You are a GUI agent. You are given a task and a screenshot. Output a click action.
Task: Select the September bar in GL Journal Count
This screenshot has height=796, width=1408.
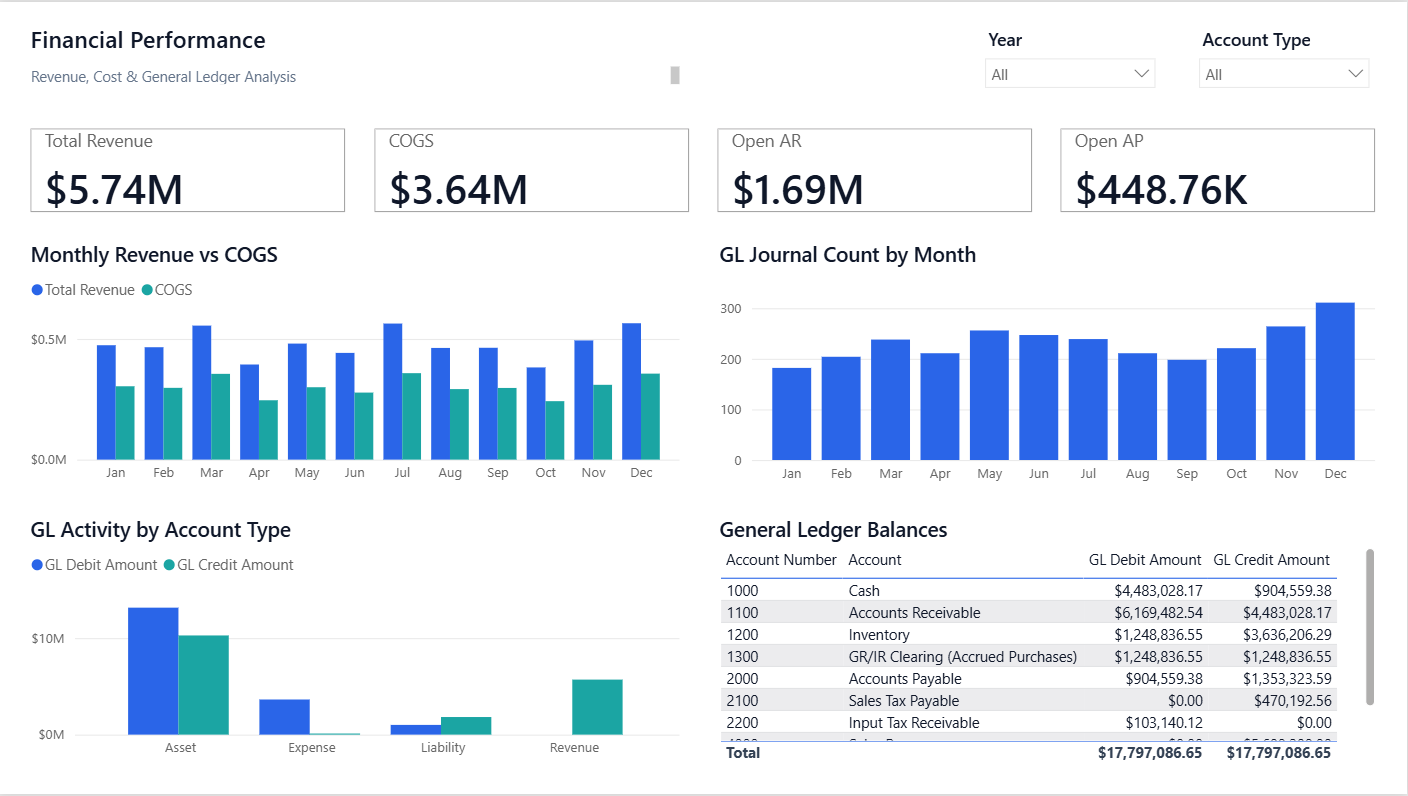[x=1187, y=410]
